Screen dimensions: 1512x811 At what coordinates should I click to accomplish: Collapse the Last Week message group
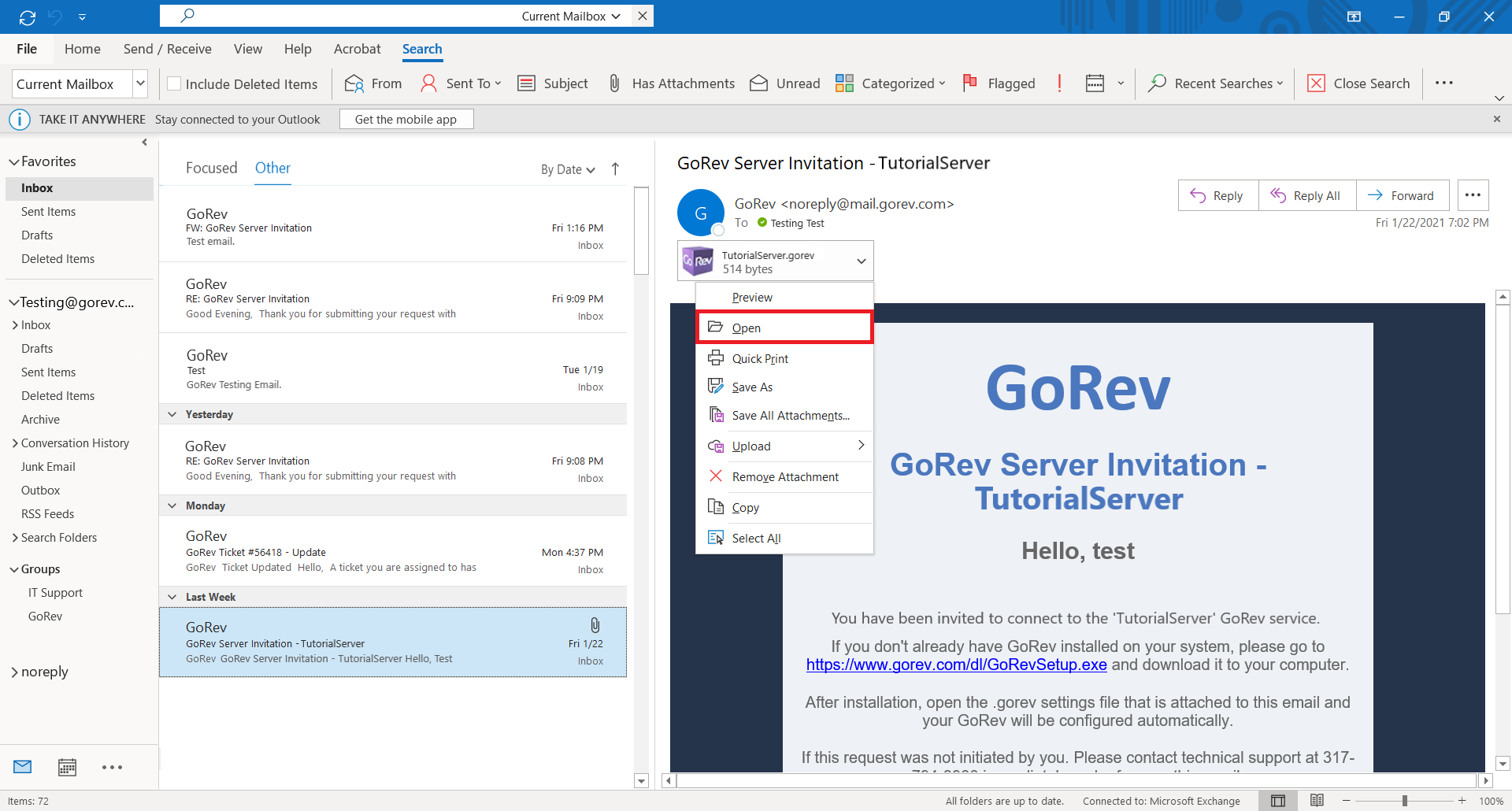[172, 597]
